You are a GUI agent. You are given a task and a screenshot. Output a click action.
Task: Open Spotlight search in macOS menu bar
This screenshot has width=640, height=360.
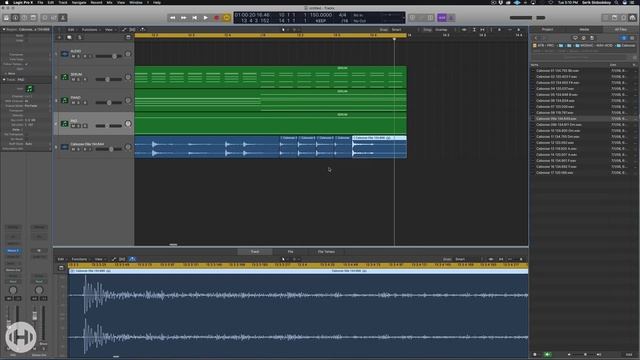tap(616, 2)
